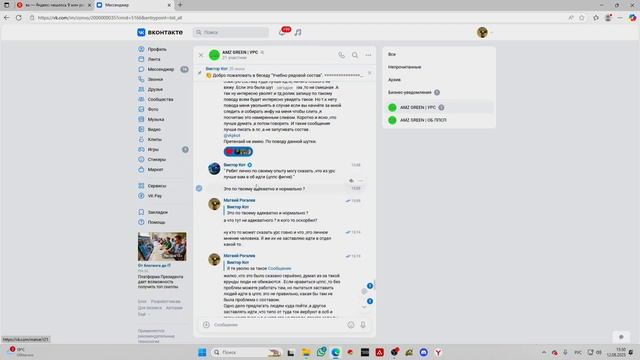Screen dimensions: 640x360
Task: Open Виктор Кот's name in the 13:08 message
Action: (234, 165)
